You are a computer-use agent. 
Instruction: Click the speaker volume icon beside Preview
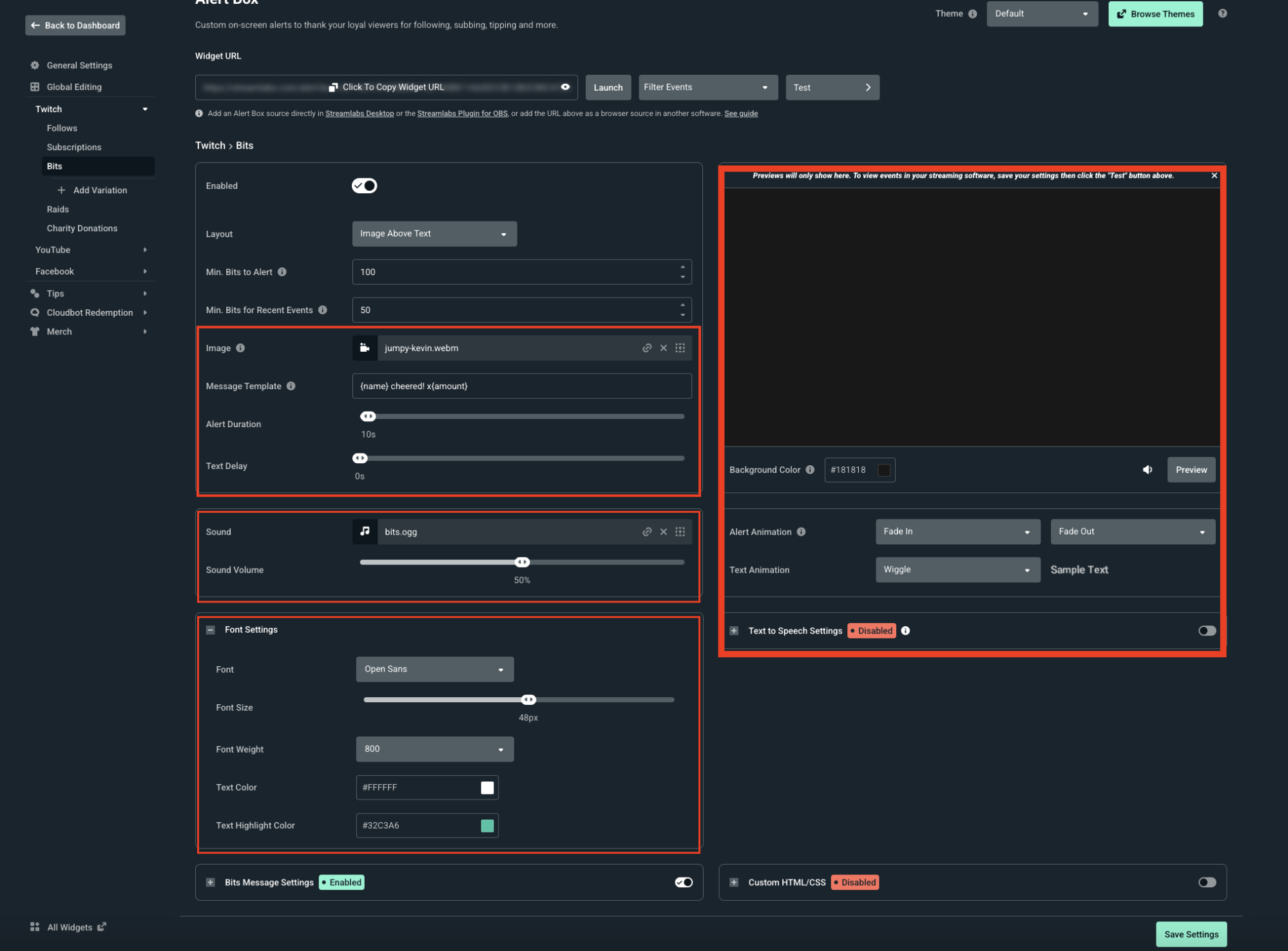click(x=1147, y=470)
